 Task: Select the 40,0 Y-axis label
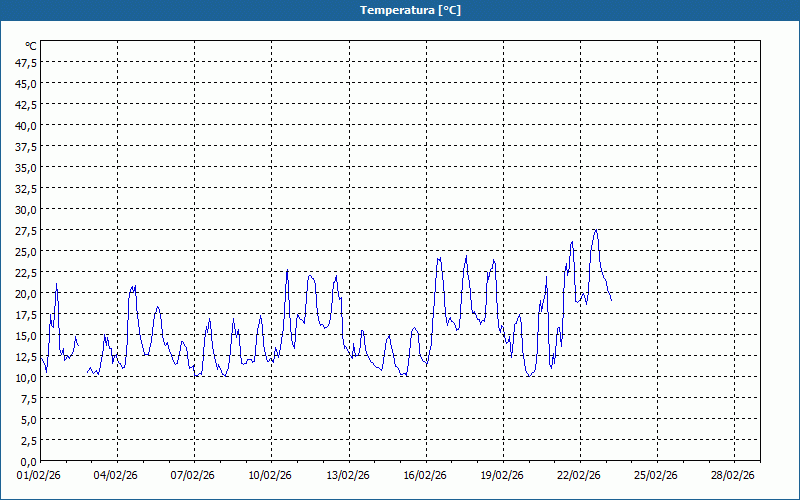click(25, 125)
